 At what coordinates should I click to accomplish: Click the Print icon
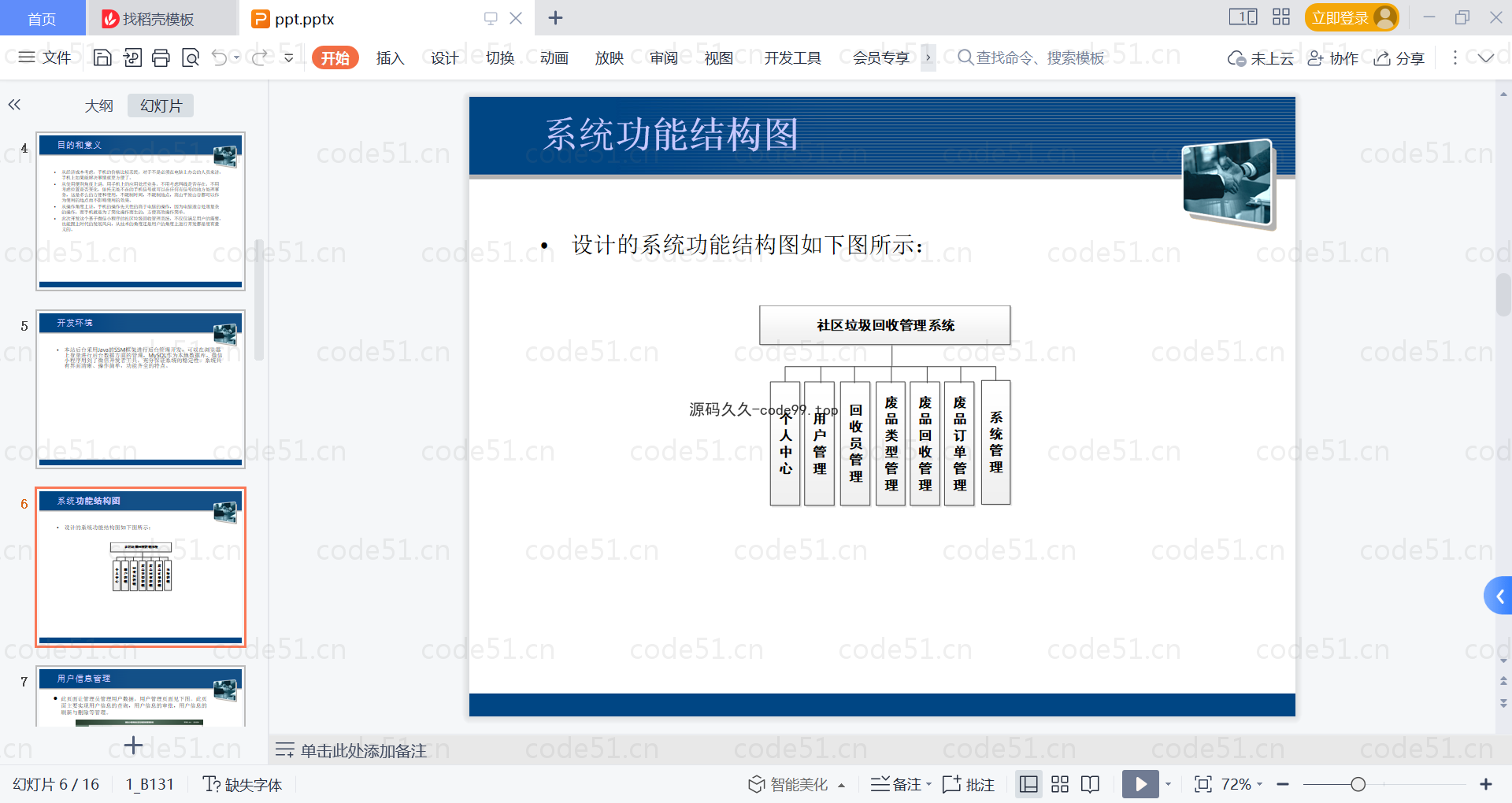pyautogui.click(x=161, y=57)
